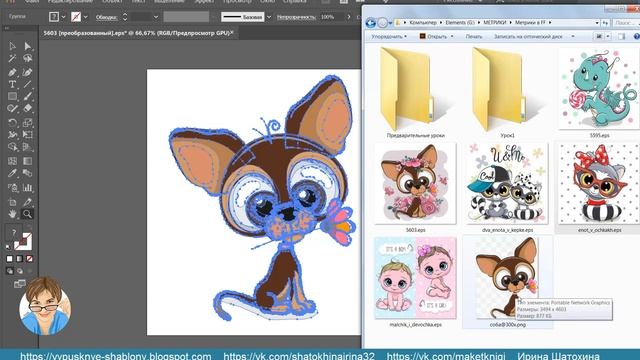Screen dimensions: 640x360
Task: Open stroke color dropdown in control bar
Action: (x=85, y=17)
